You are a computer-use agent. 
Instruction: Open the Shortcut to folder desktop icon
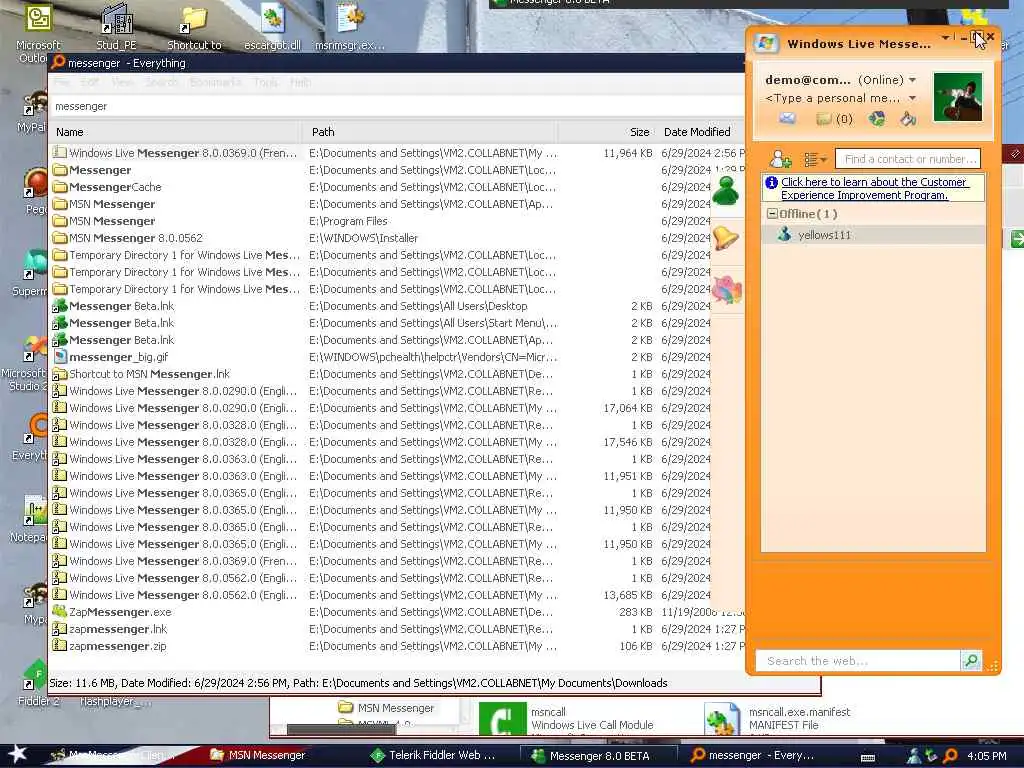pos(194,26)
